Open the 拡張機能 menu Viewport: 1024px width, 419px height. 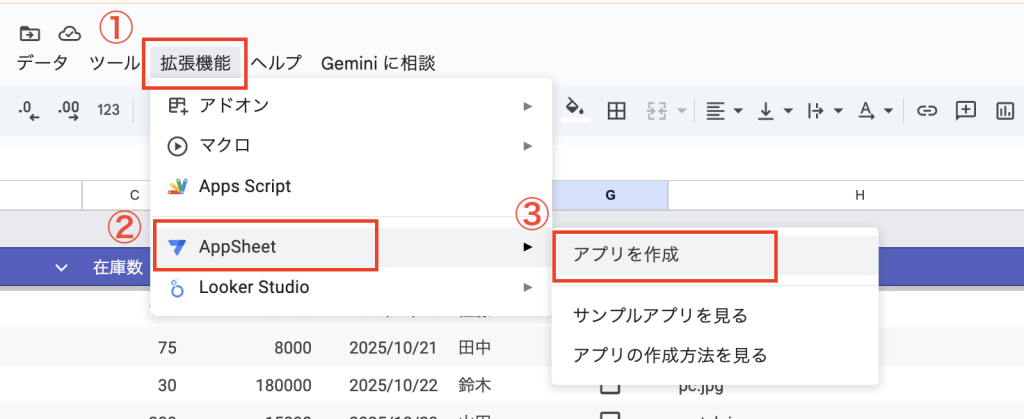click(195, 63)
